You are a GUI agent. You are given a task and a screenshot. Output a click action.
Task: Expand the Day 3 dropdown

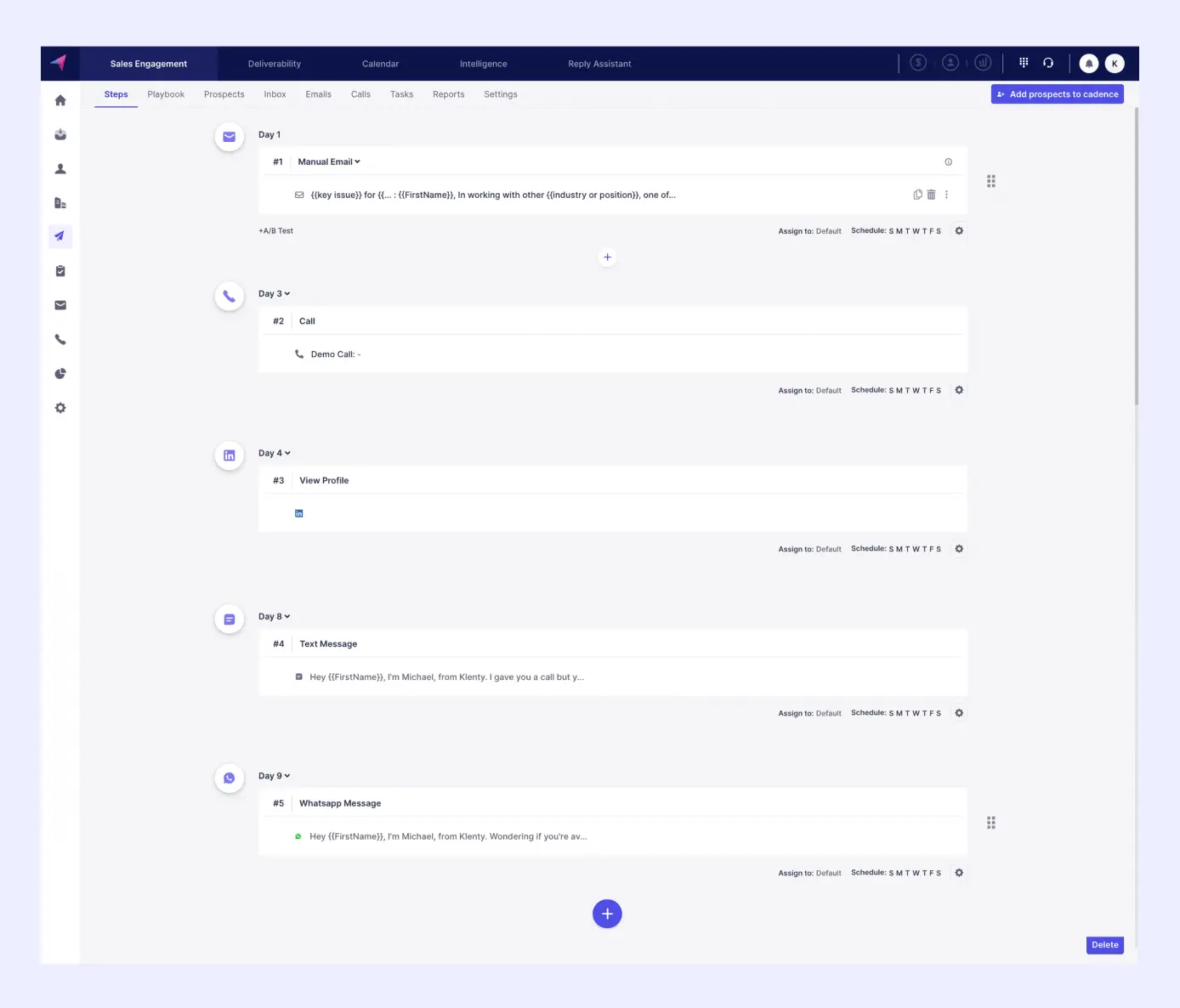(x=275, y=294)
